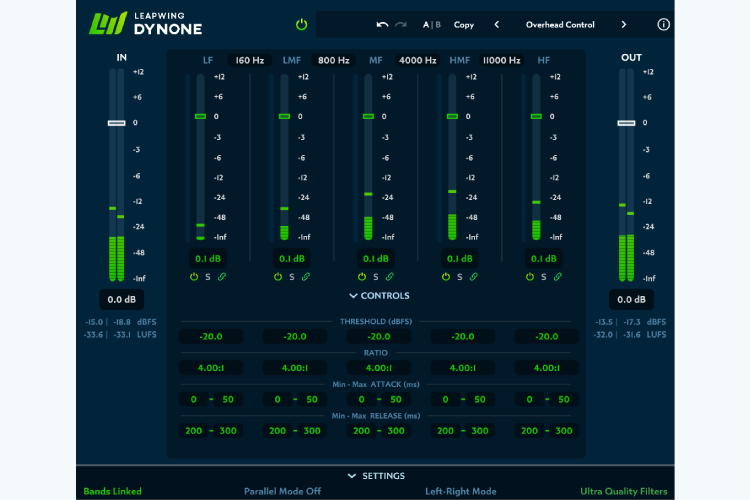
Task: Solo the MF band
Action: tap(375, 277)
